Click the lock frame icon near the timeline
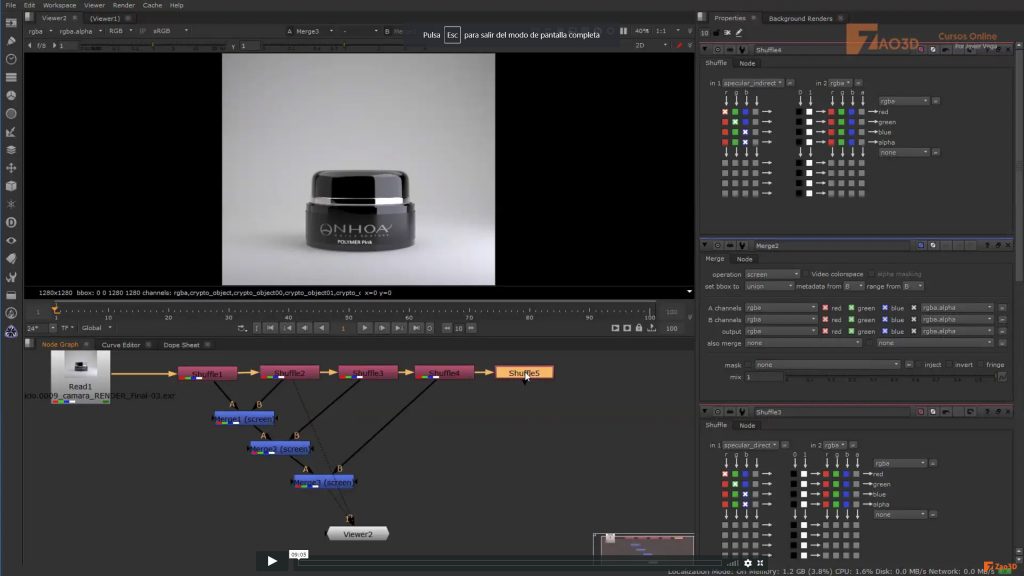The image size is (1024, 576). 639,328
